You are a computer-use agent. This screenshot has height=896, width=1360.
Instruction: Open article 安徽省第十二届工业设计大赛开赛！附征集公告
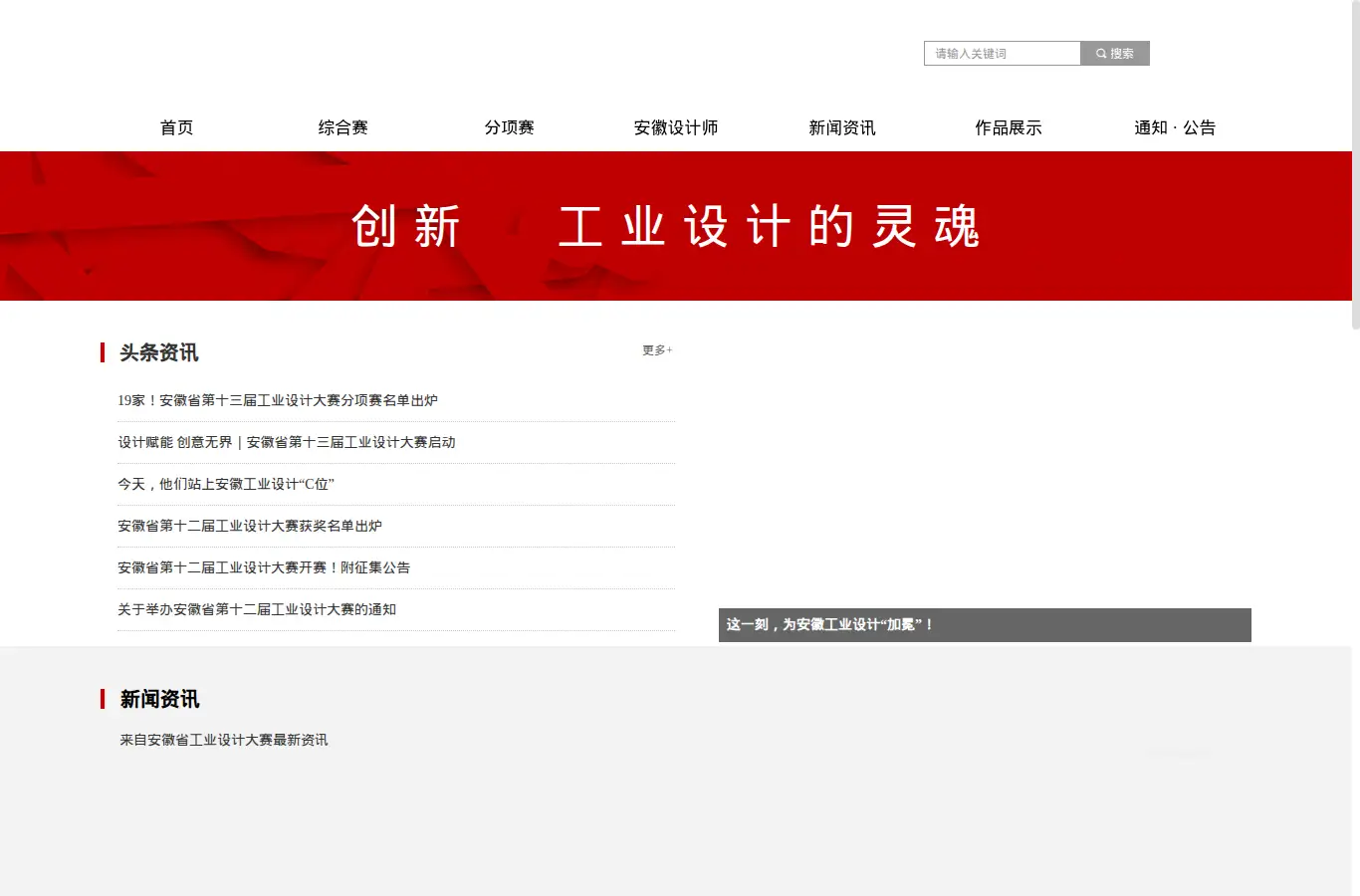tap(264, 567)
